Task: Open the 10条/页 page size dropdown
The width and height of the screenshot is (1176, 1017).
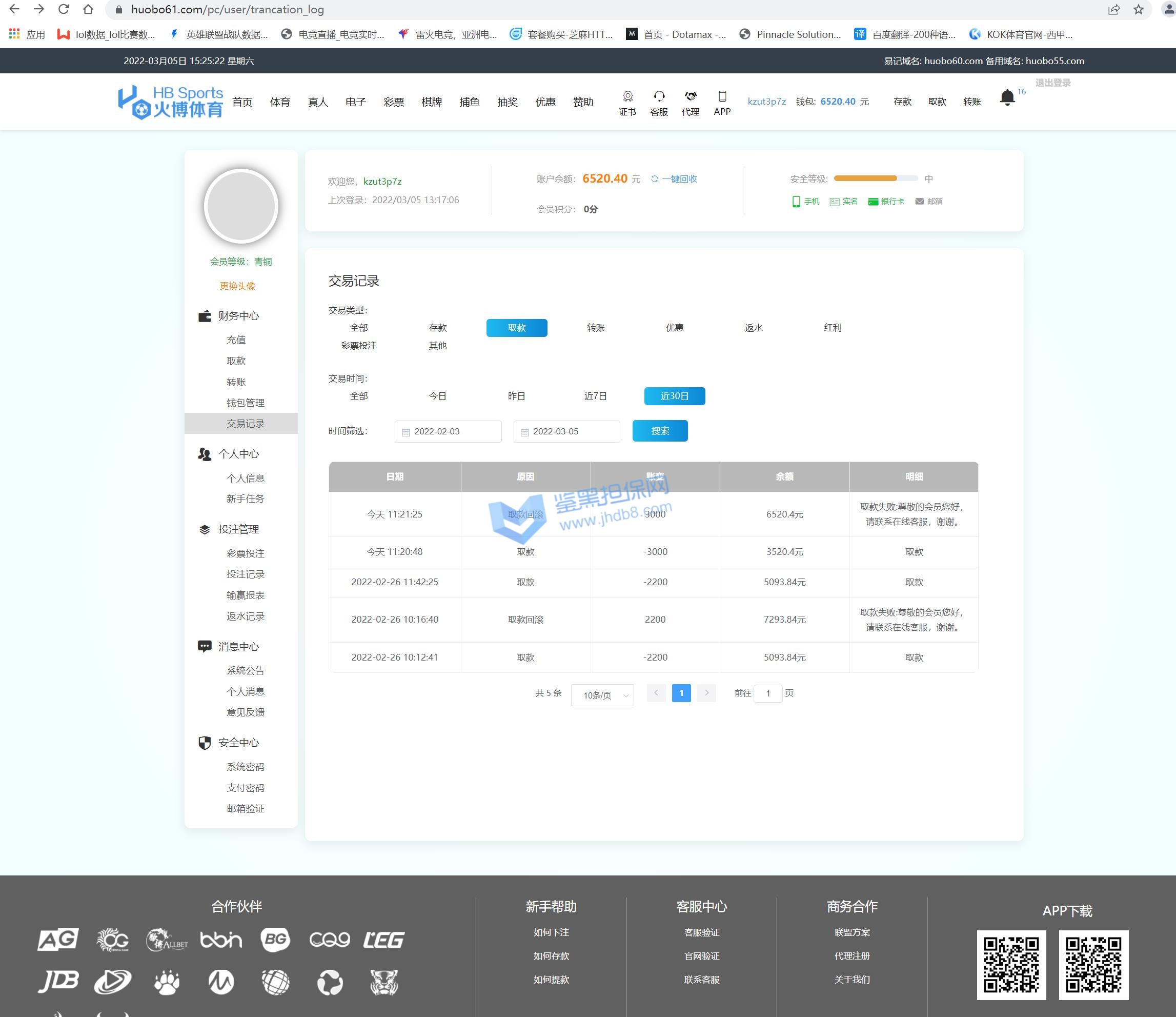Action: pyautogui.click(x=602, y=695)
